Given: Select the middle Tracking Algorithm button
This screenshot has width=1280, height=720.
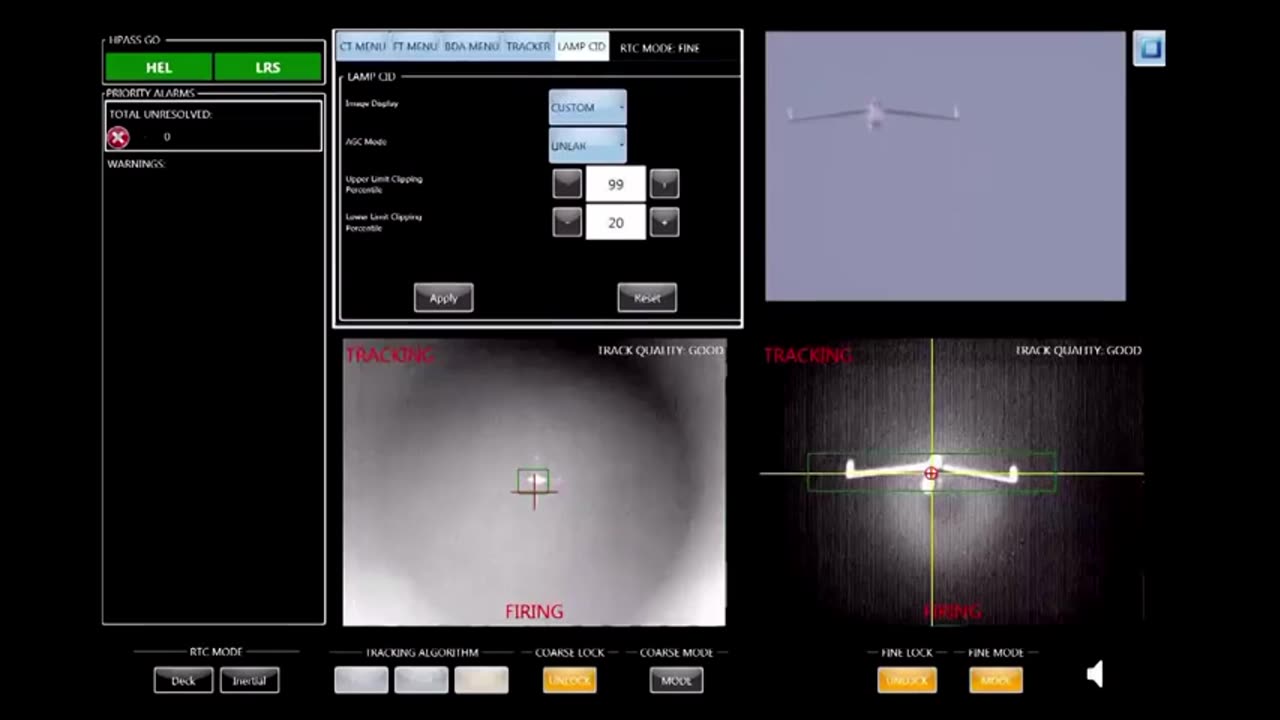Looking at the screenshot, I should (421, 680).
